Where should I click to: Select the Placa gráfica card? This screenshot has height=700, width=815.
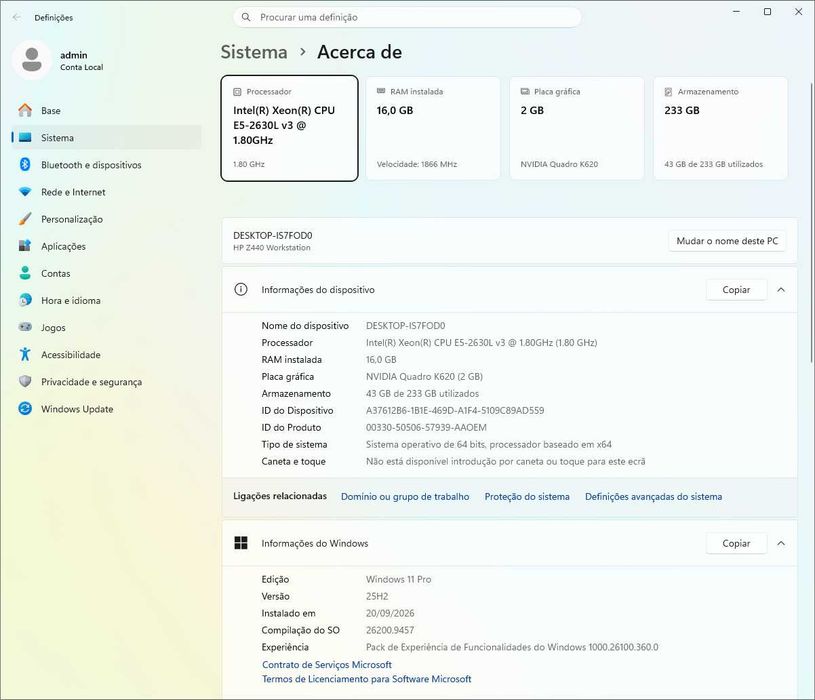(x=577, y=128)
